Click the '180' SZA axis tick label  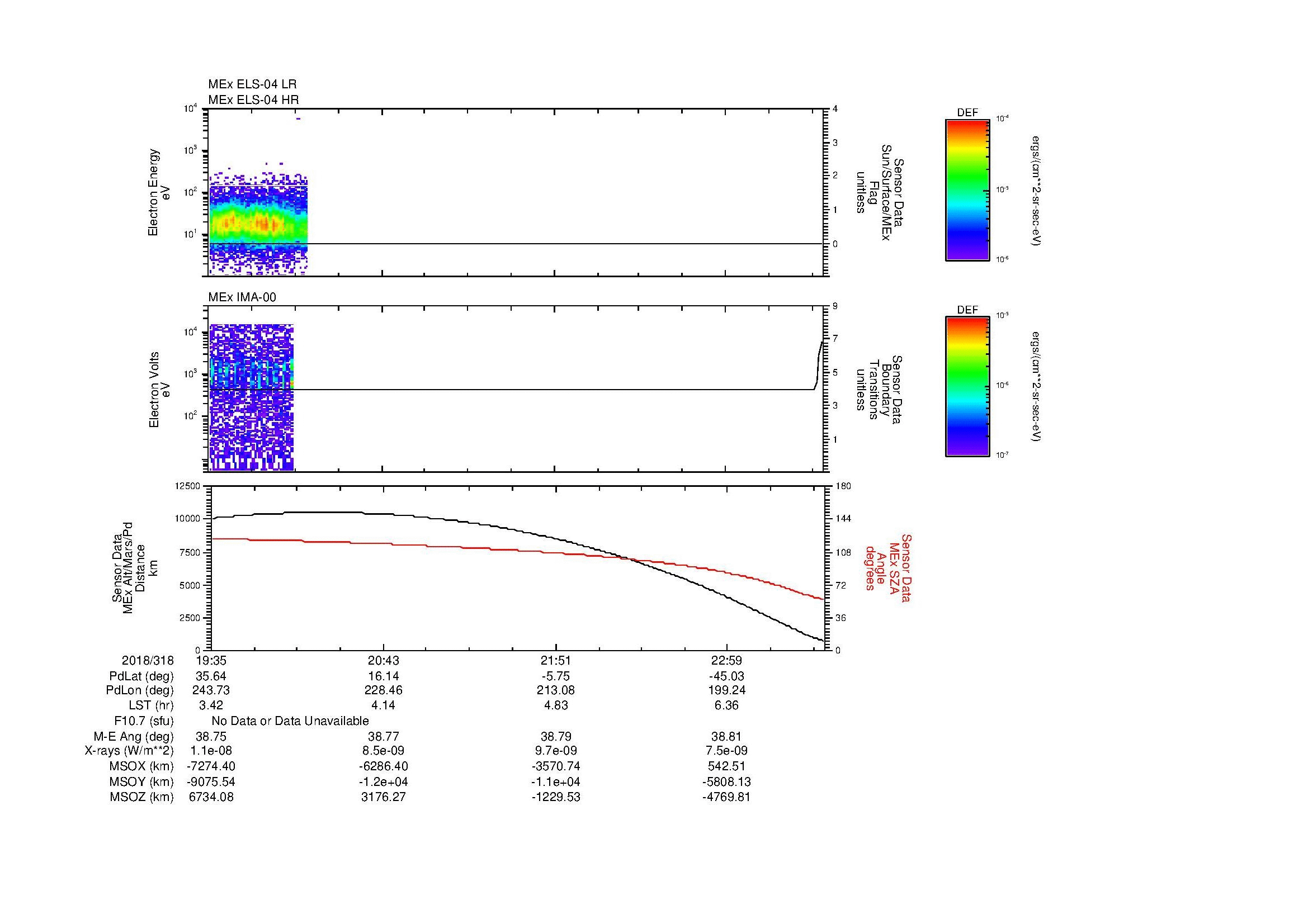(843, 486)
